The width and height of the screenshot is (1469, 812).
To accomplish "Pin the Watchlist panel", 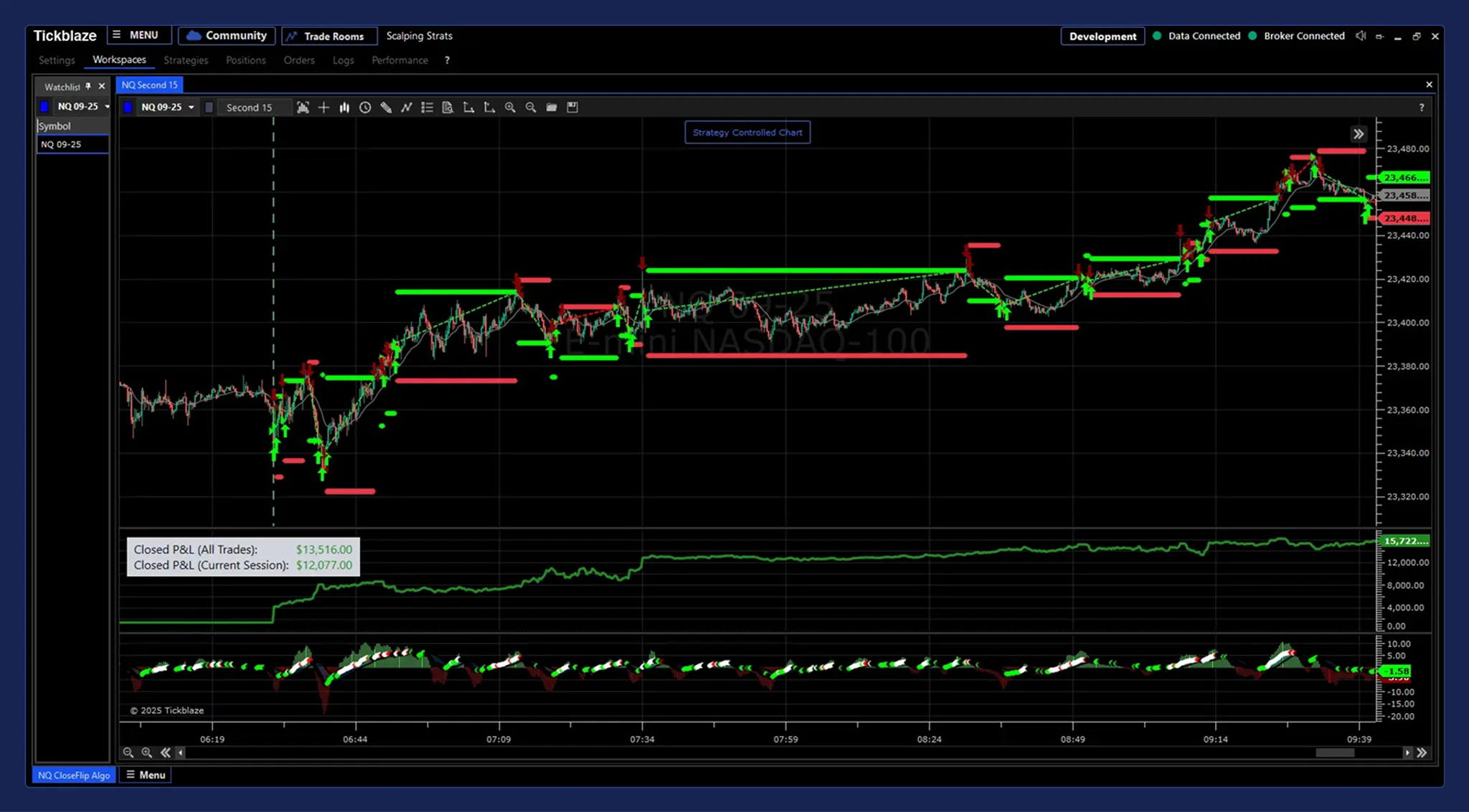I will pos(88,86).
